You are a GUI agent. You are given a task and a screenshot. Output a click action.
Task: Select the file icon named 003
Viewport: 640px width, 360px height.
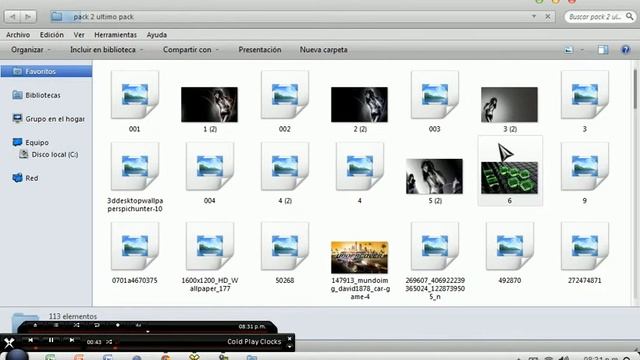pyautogui.click(x=435, y=96)
